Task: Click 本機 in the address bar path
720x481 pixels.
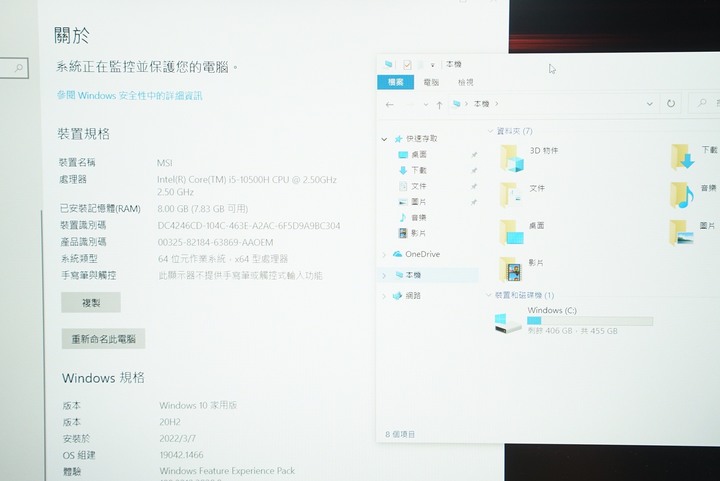Action: (481, 104)
